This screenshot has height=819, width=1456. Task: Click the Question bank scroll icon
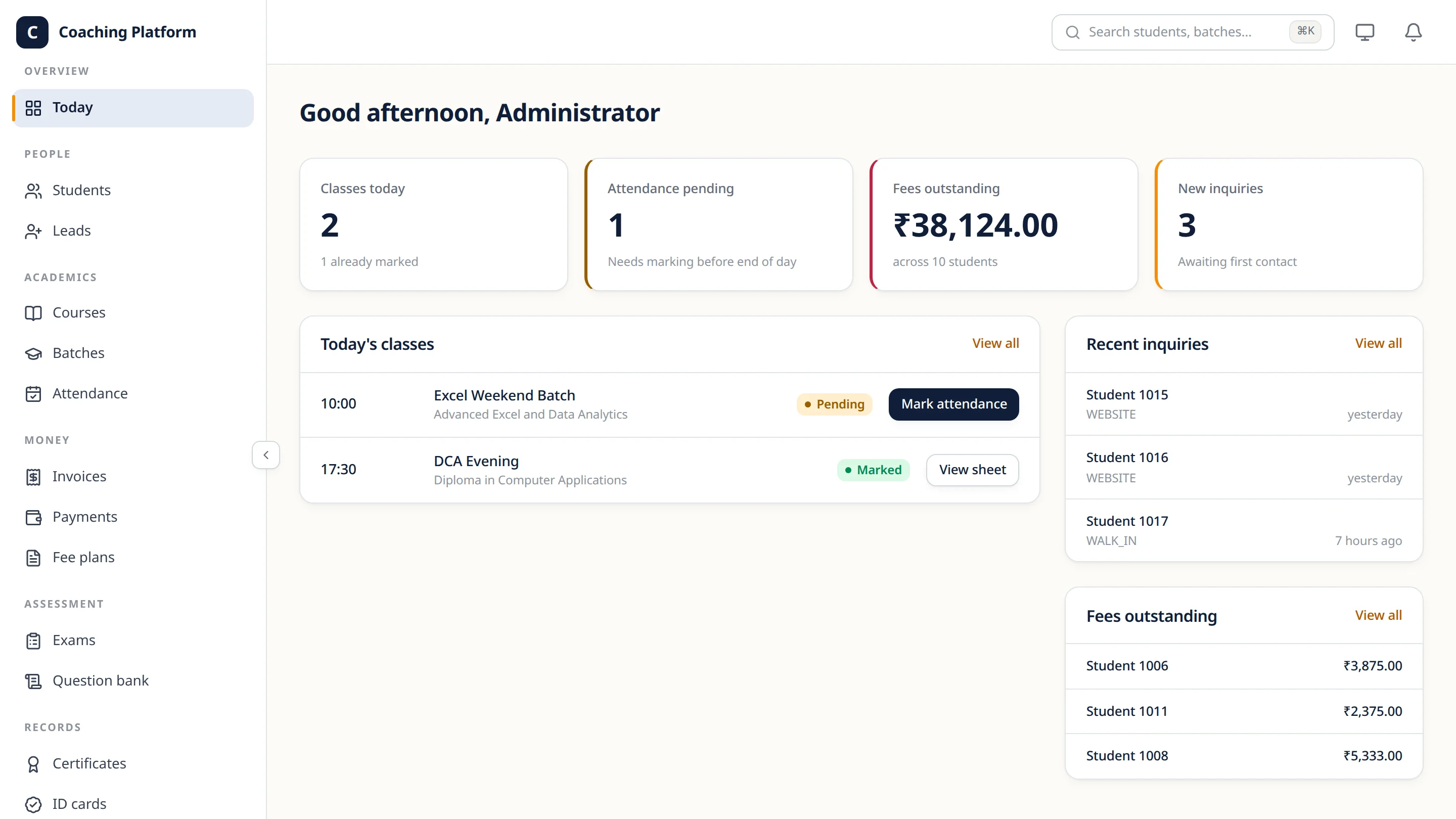click(x=33, y=681)
